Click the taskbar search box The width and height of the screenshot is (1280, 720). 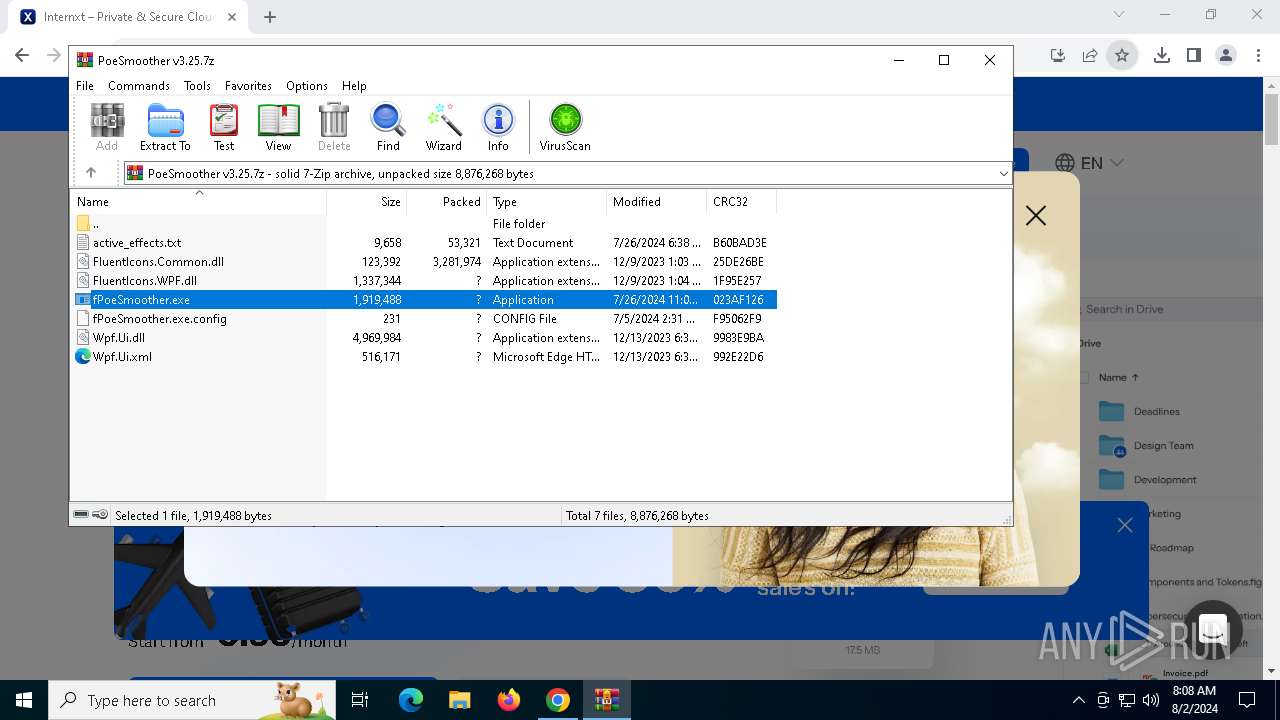click(192, 700)
